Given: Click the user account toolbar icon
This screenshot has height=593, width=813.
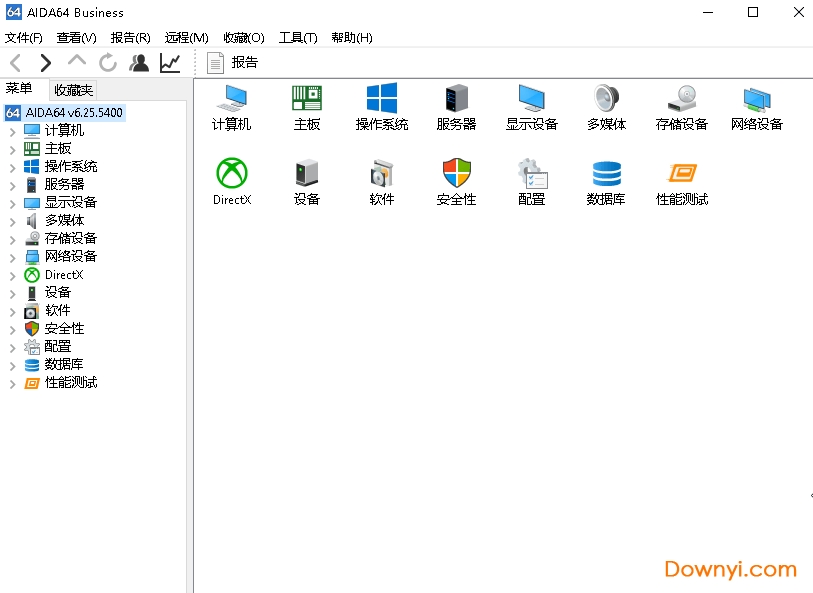Looking at the screenshot, I should pos(139,62).
